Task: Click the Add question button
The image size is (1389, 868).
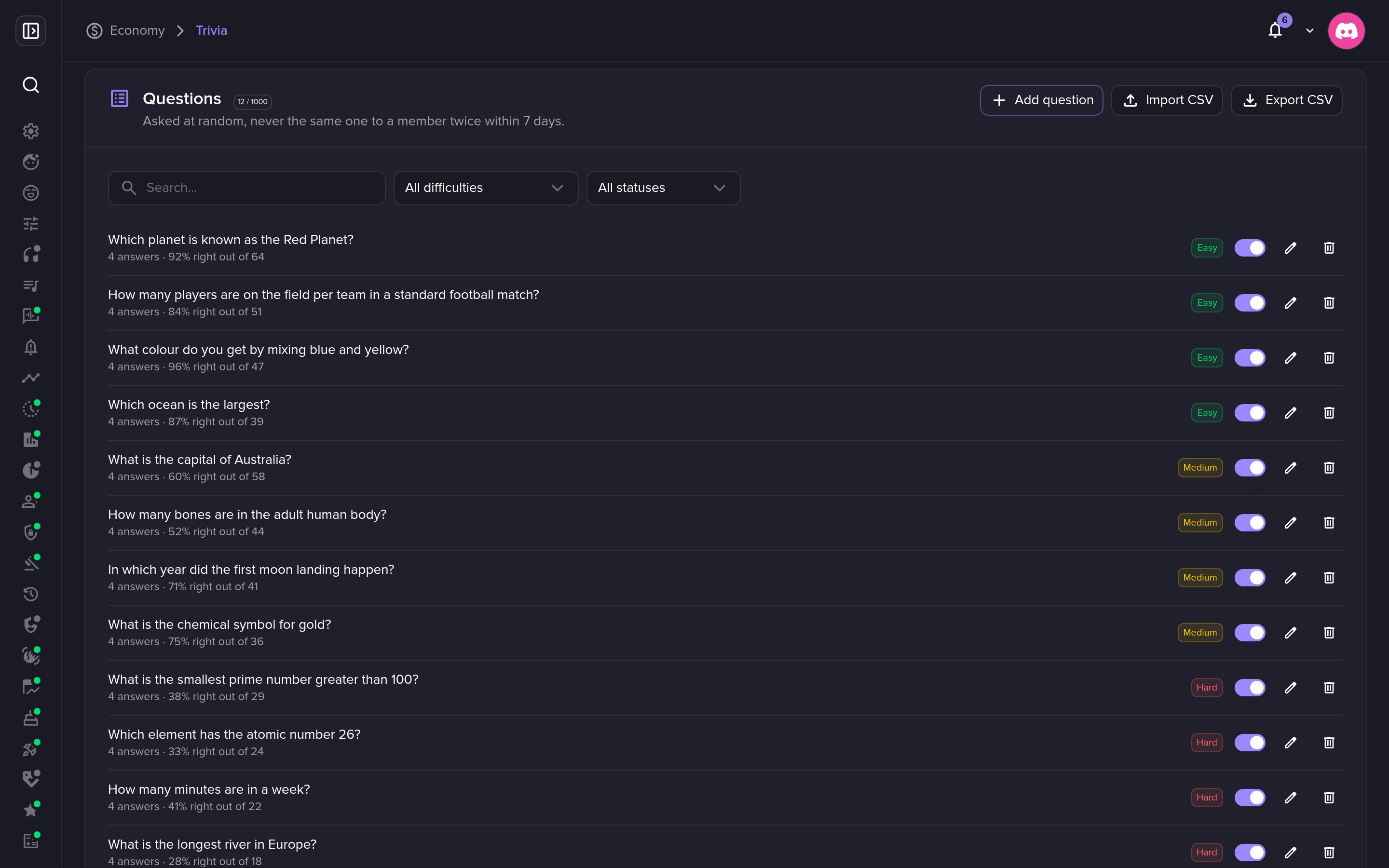Action: point(1041,100)
